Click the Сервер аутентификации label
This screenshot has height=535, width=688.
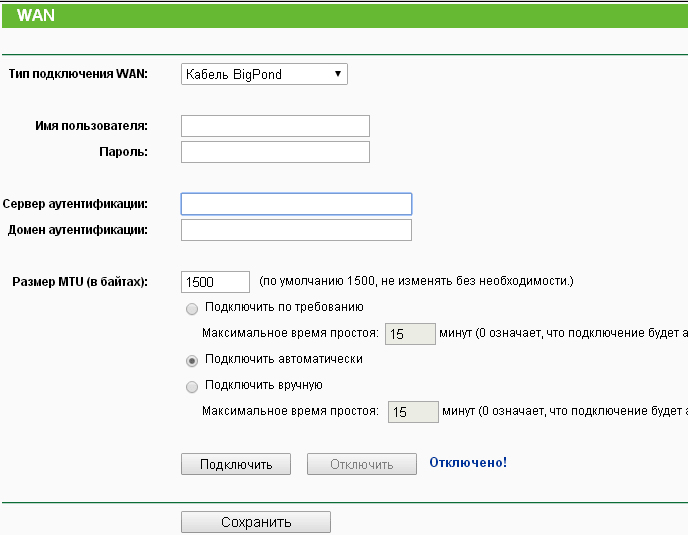75,204
